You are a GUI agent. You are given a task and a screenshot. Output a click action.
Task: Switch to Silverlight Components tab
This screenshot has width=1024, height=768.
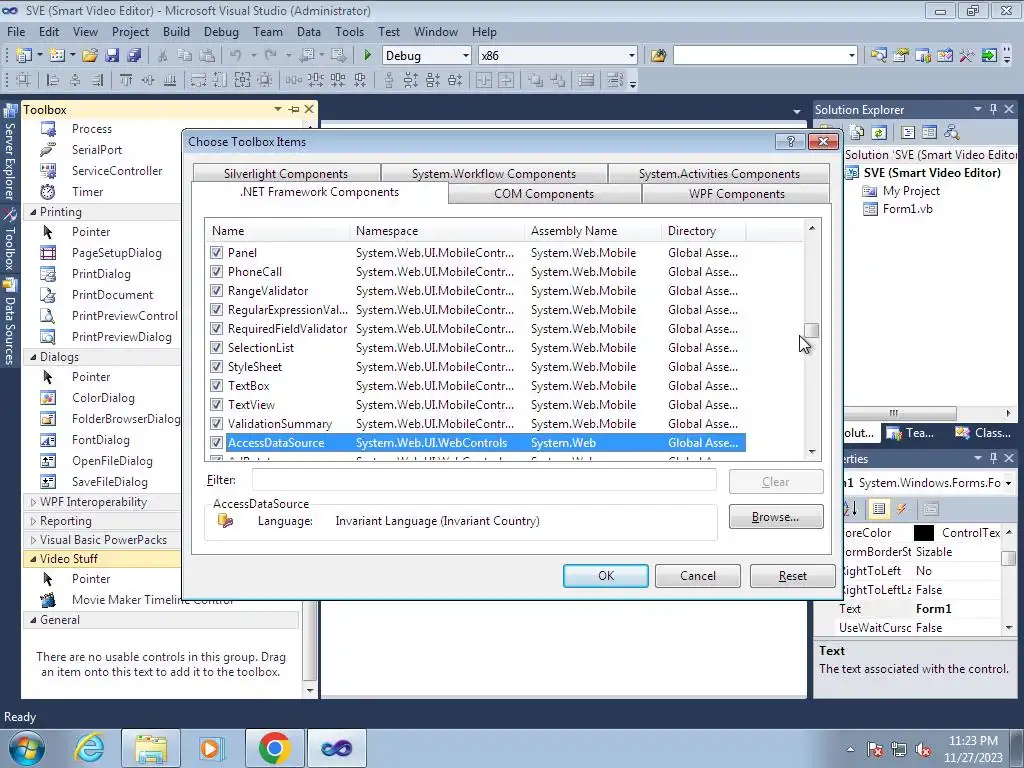point(286,174)
